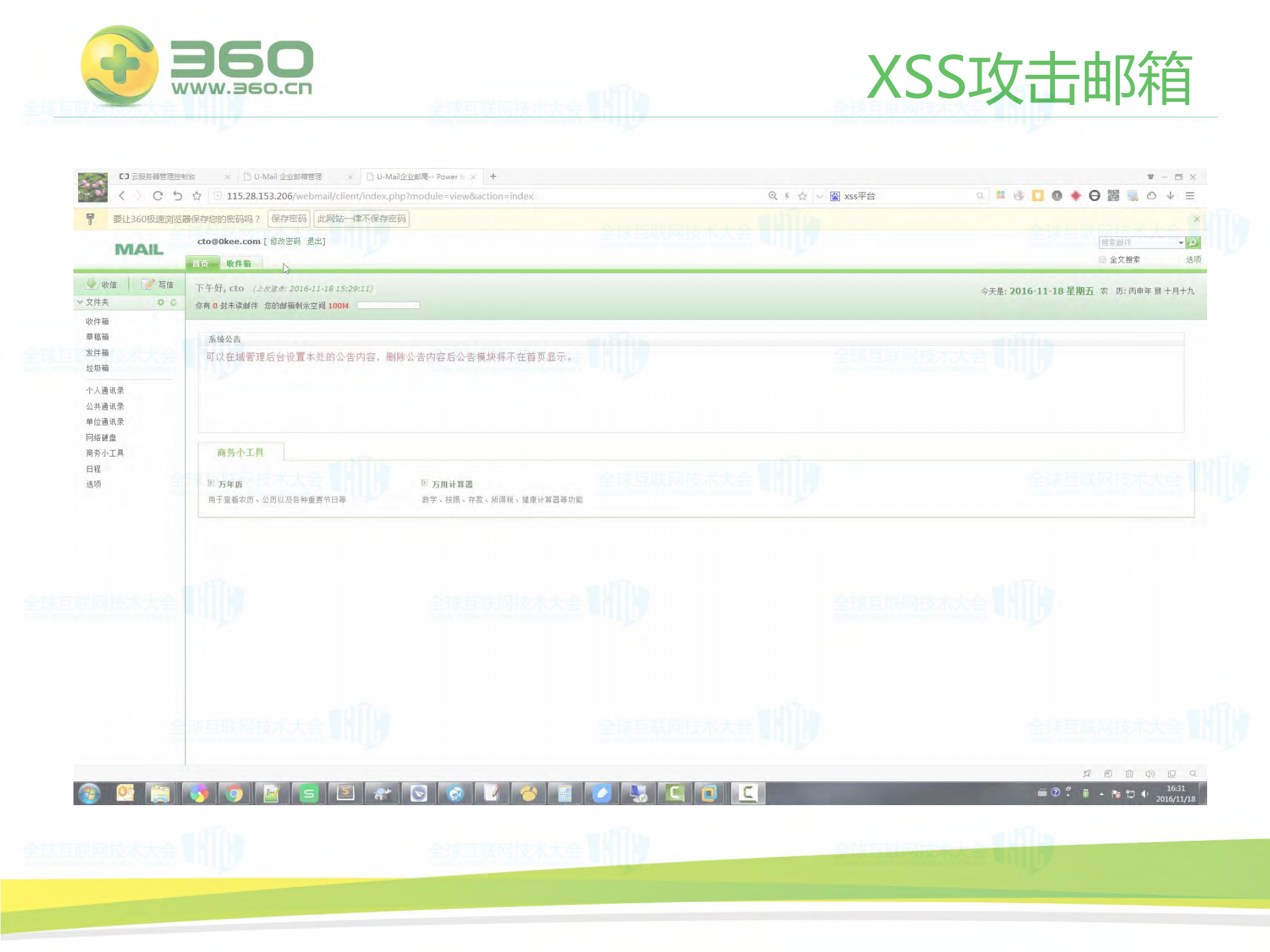1270x952 pixels.
Task: Switch to the 收件箱 tab
Action: [240, 264]
